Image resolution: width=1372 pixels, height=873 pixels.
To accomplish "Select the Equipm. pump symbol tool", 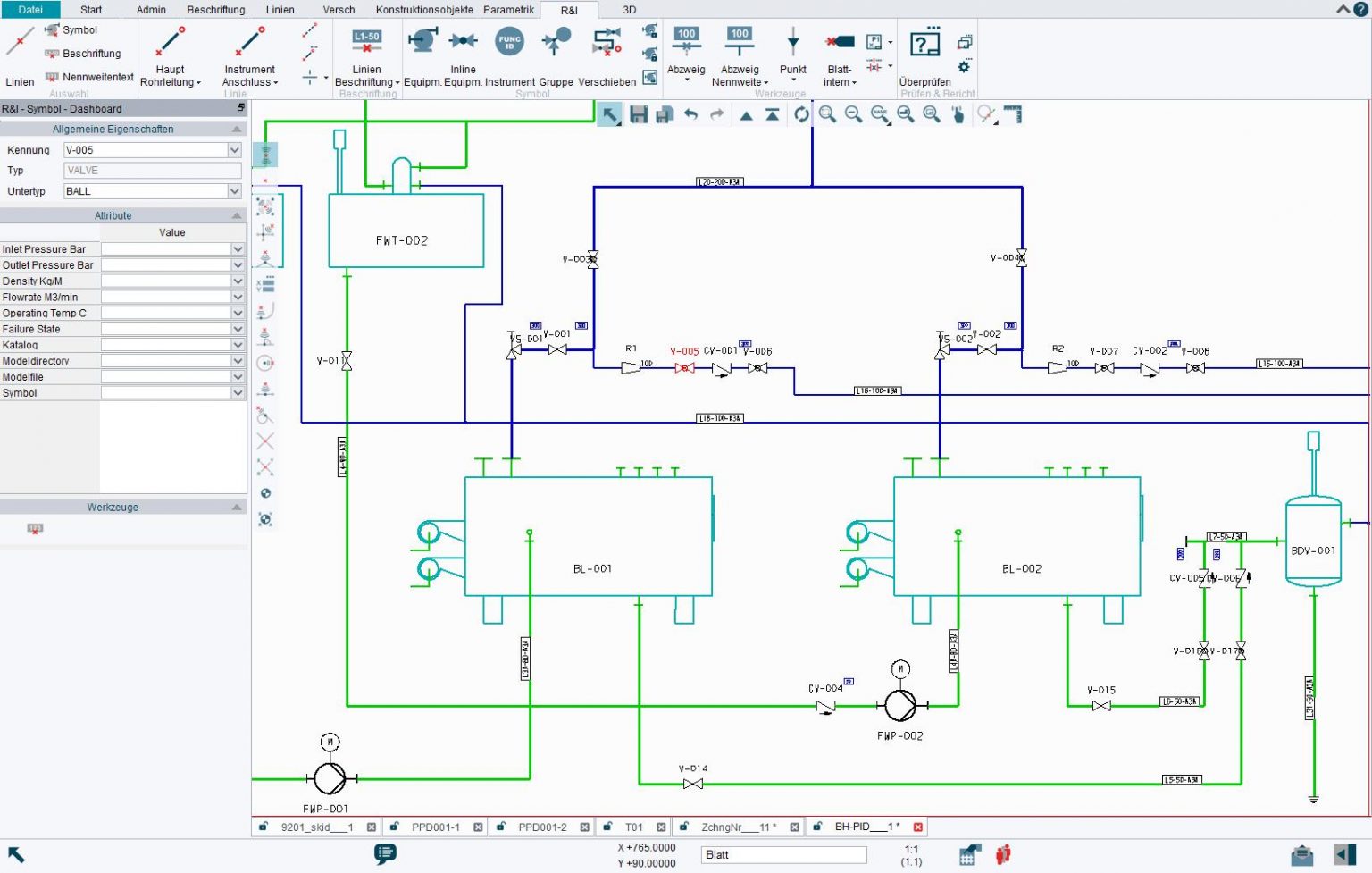I will coord(422,42).
